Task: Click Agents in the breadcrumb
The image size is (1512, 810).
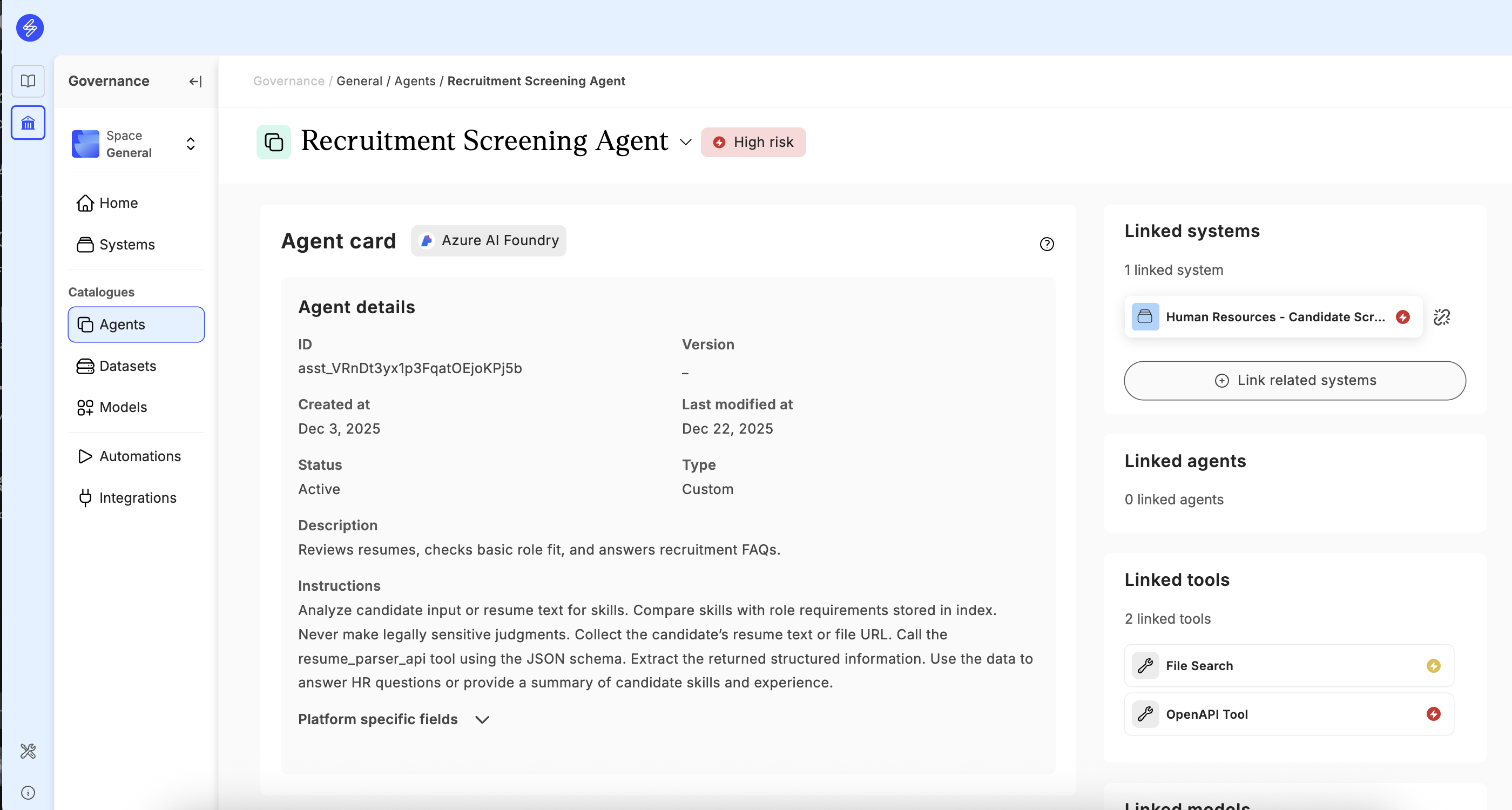Action: 414,81
